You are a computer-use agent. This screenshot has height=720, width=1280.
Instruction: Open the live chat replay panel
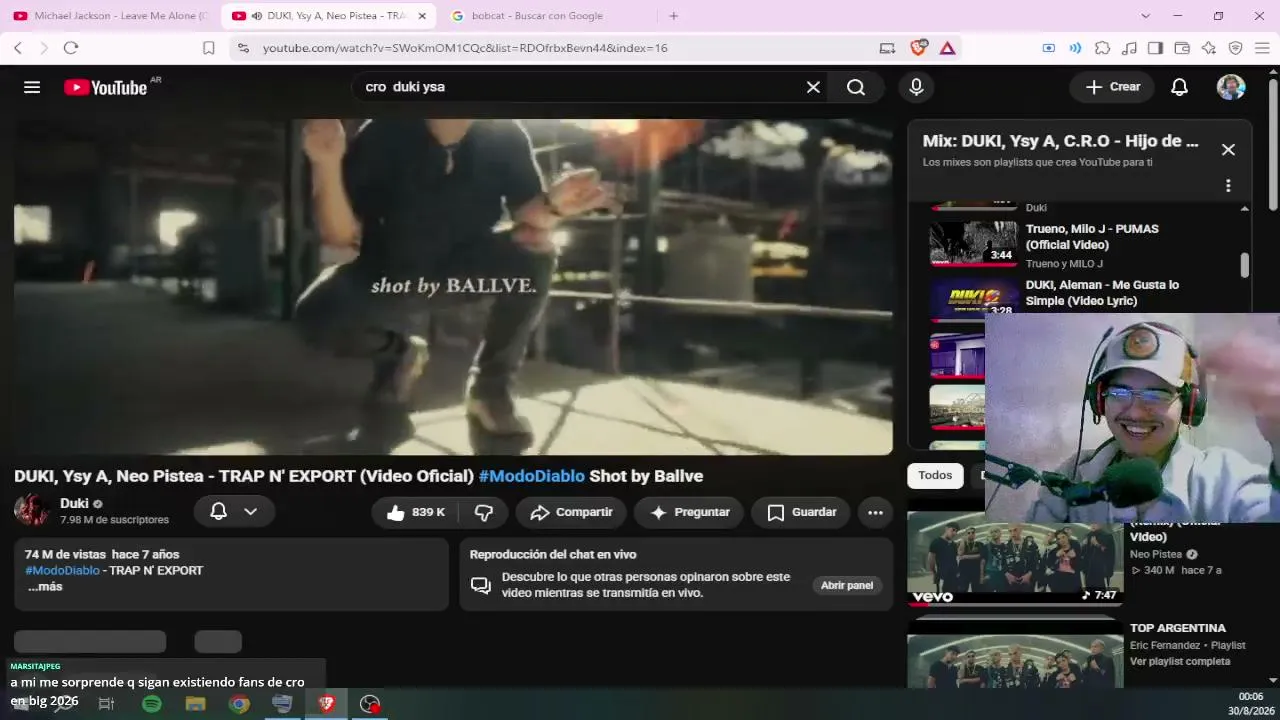click(x=847, y=585)
